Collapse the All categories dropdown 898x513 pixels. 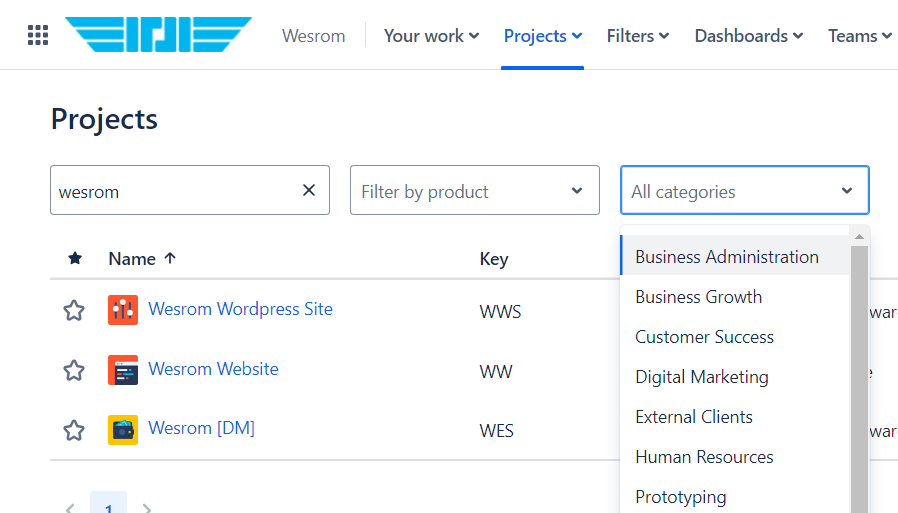[745, 190]
